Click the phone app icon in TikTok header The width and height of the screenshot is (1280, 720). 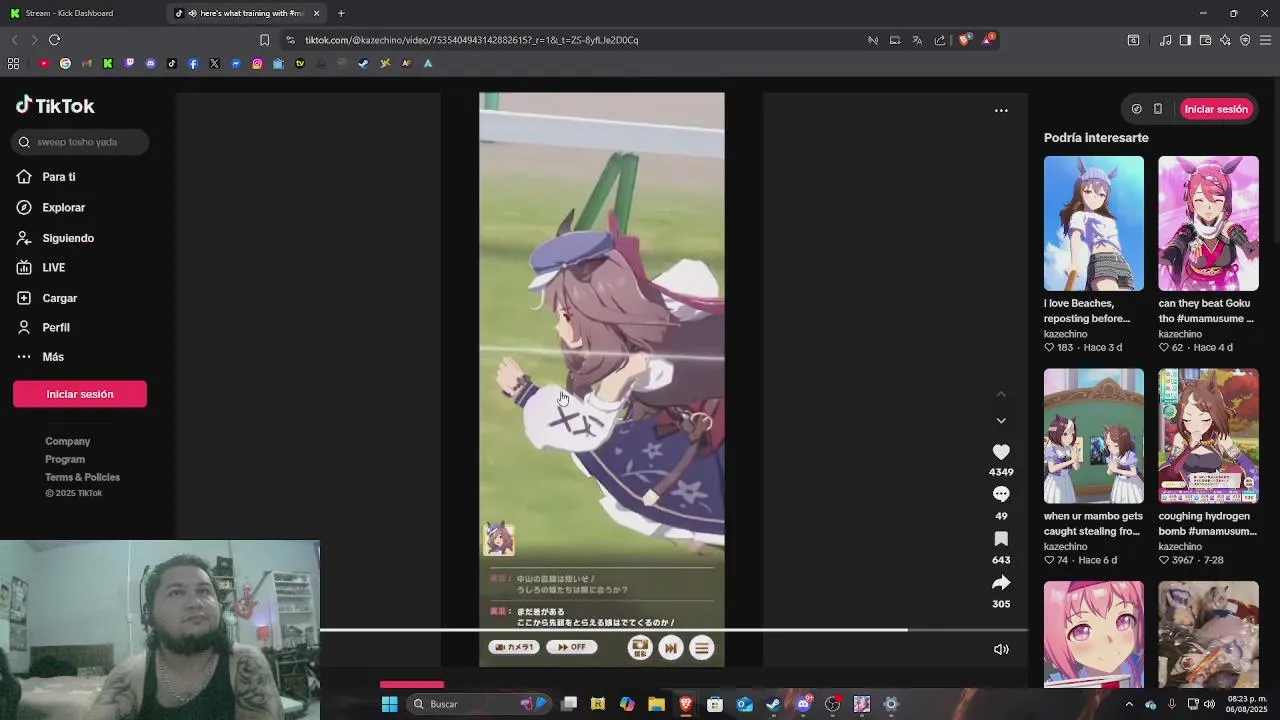1158,109
